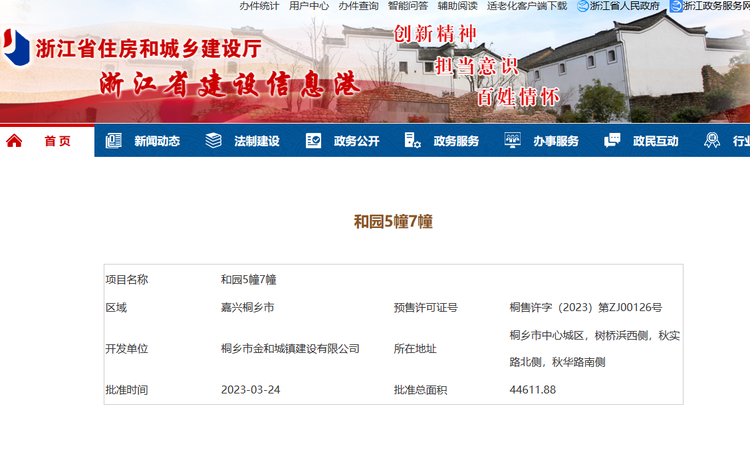Viewport: 750px width, 450px height.
Task: Click the chat bubbles icon beside 政民互动
Action: [612, 140]
